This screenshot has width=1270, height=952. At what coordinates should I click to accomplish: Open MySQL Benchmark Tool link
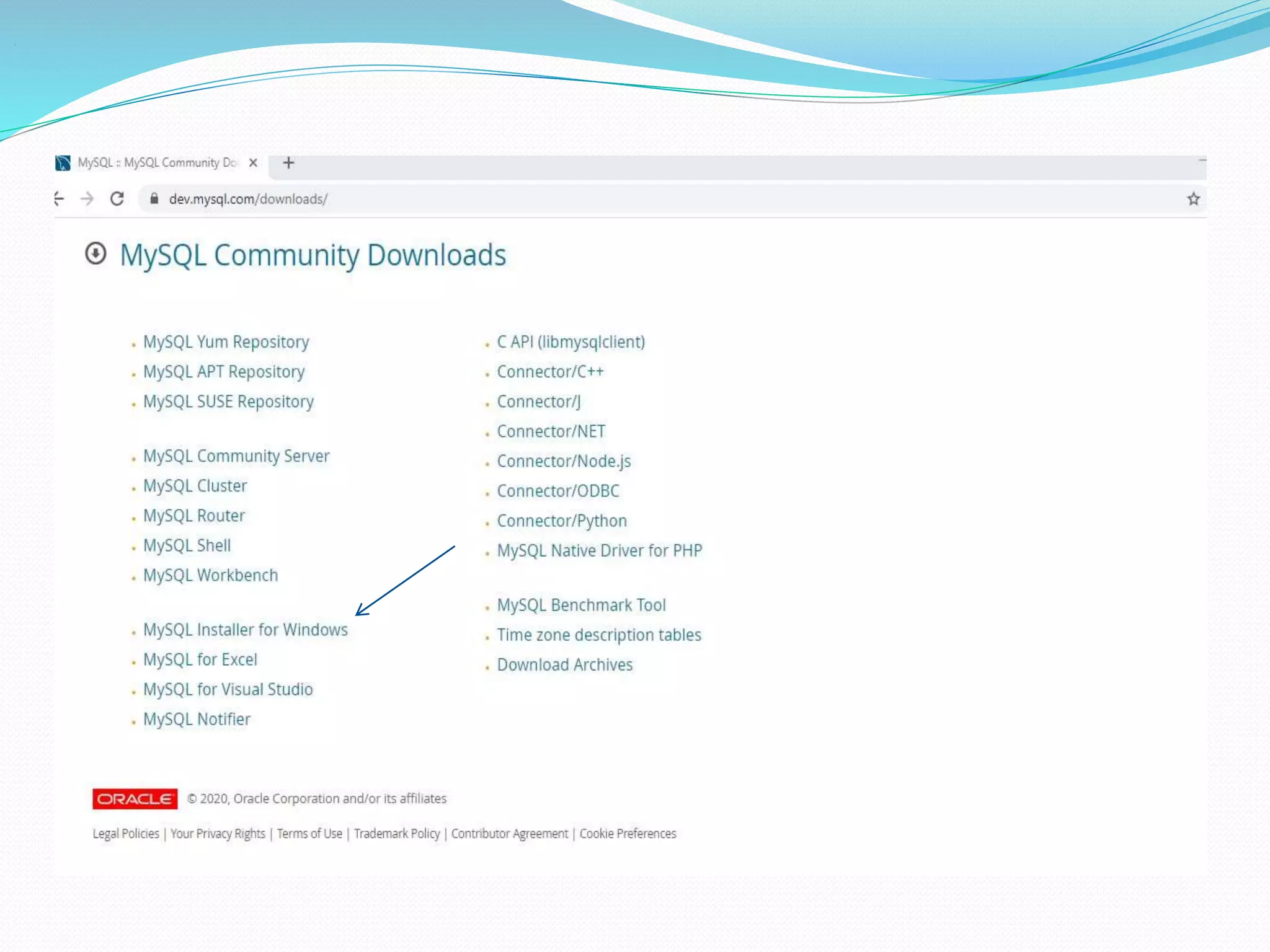click(x=582, y=605)
